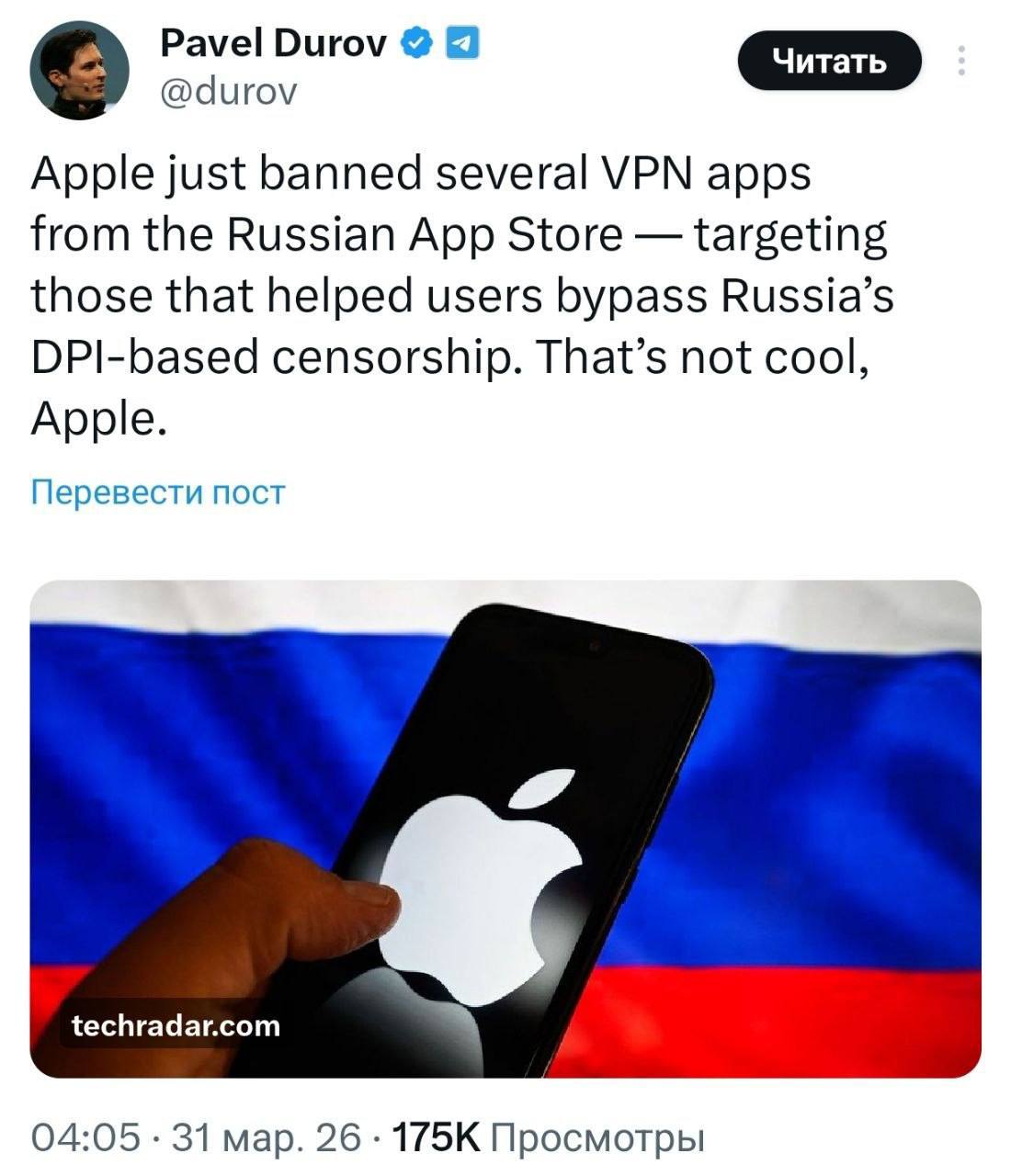Click the 31 мар. 26 post date

coord(267,1138)
